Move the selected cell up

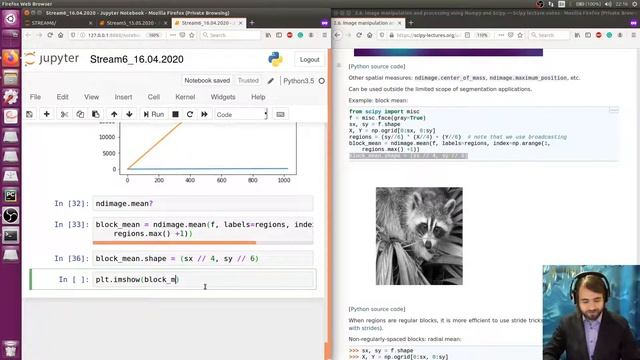coord(114,114)
